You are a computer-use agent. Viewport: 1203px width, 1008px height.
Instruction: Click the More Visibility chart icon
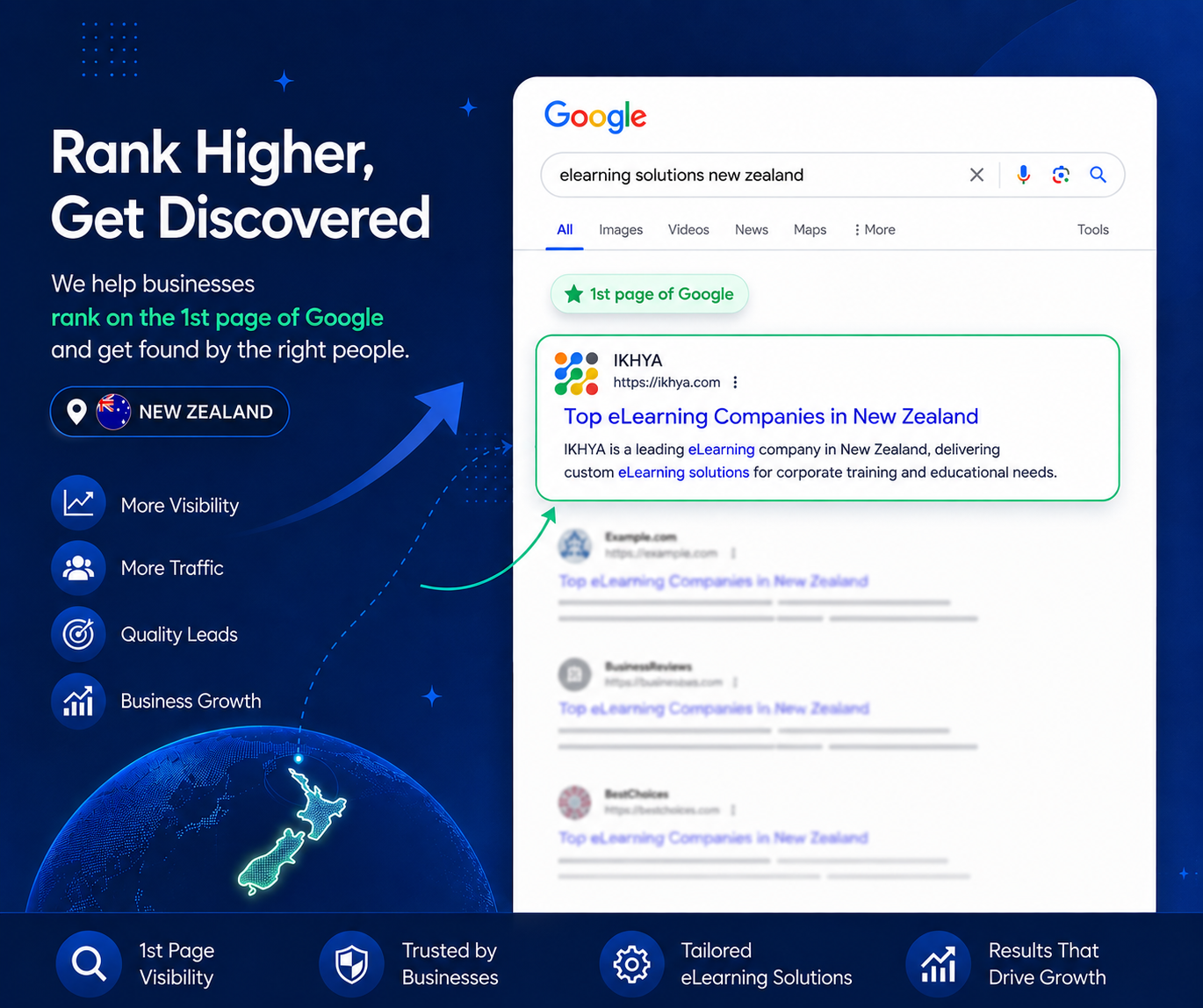(78, 502)
